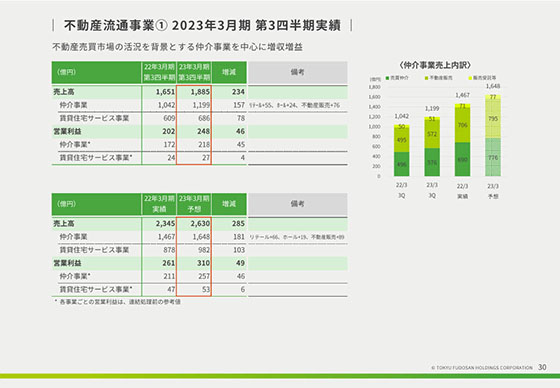
Task: Click the value 686 in the upper table
Action: click(204, 118)
